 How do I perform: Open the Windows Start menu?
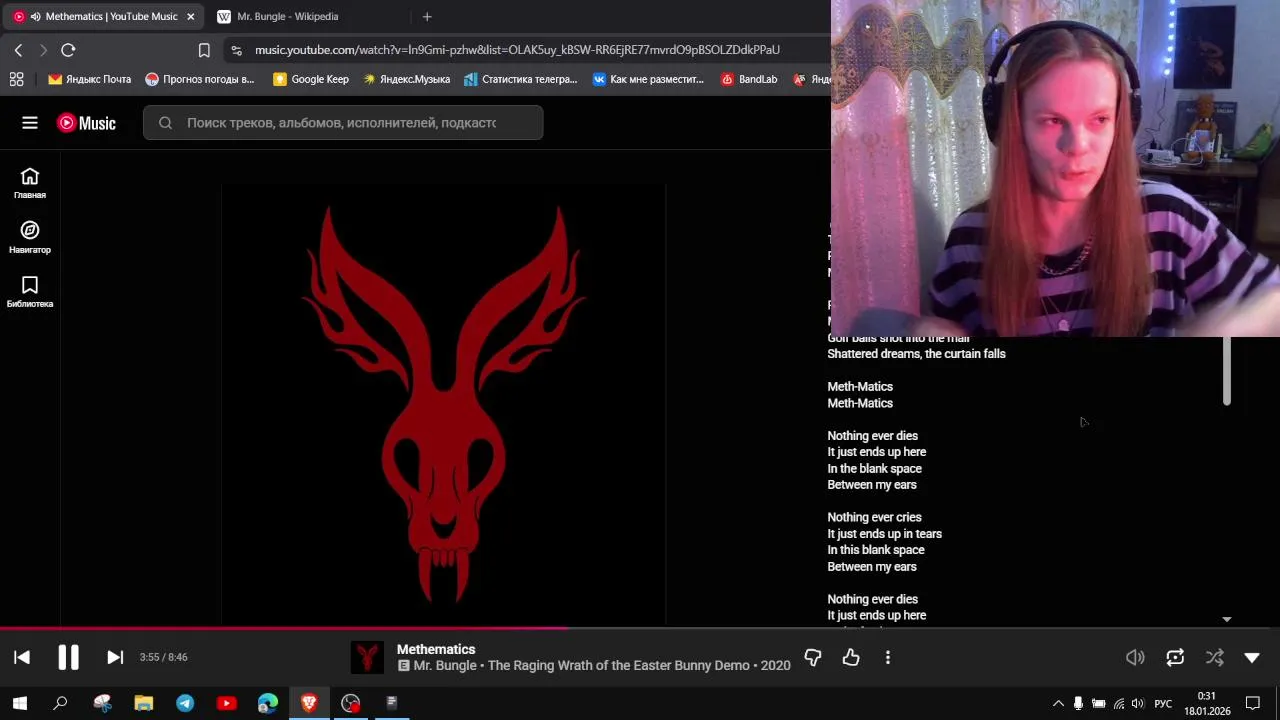[x=19, y=703]
